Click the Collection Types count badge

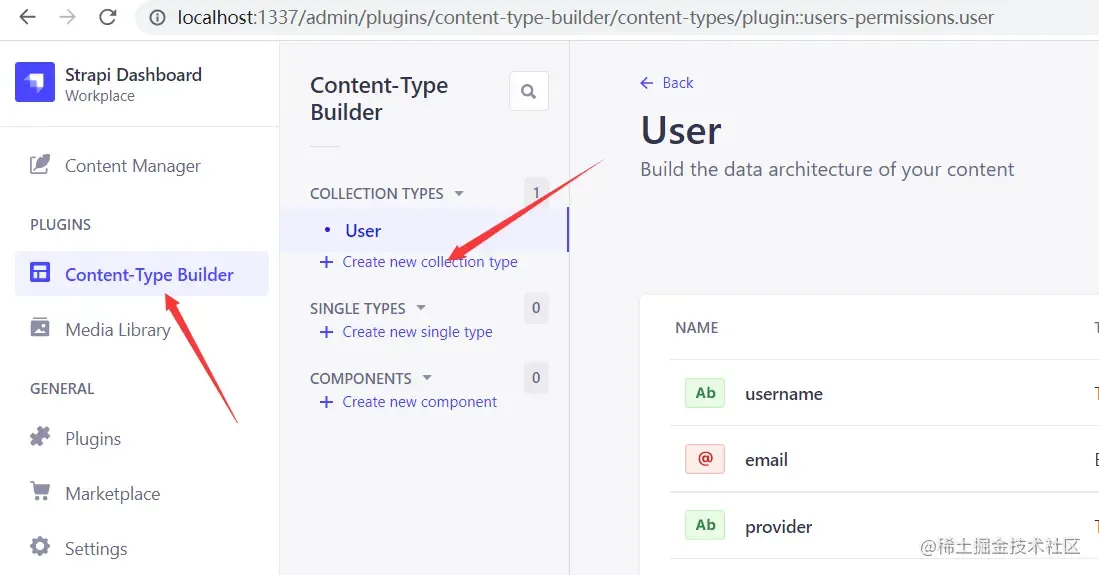coord(536,193)
